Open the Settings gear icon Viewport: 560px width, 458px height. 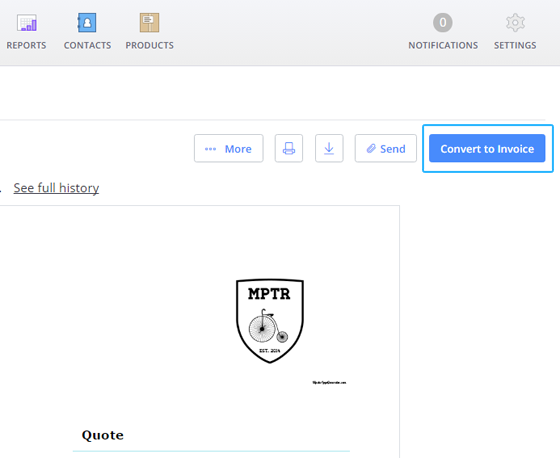click(x=515, y=23)
